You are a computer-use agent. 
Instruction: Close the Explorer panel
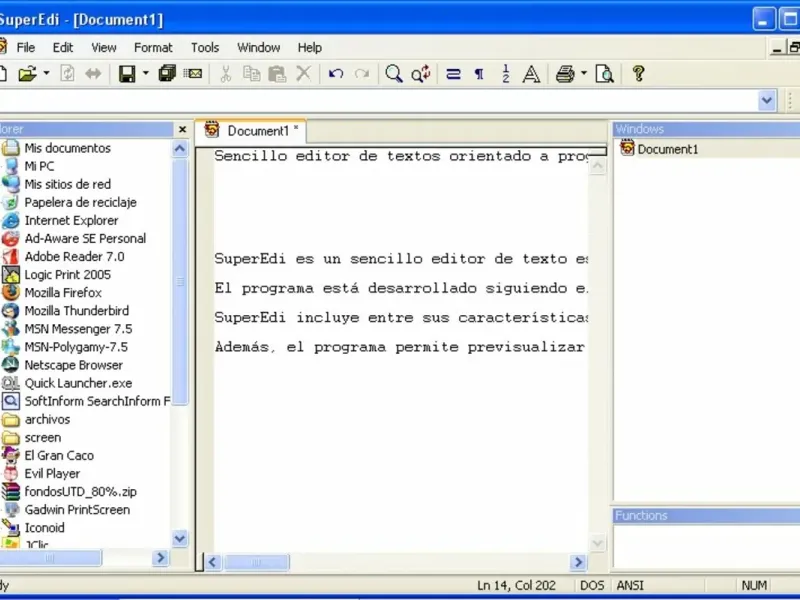coord(182,130)
